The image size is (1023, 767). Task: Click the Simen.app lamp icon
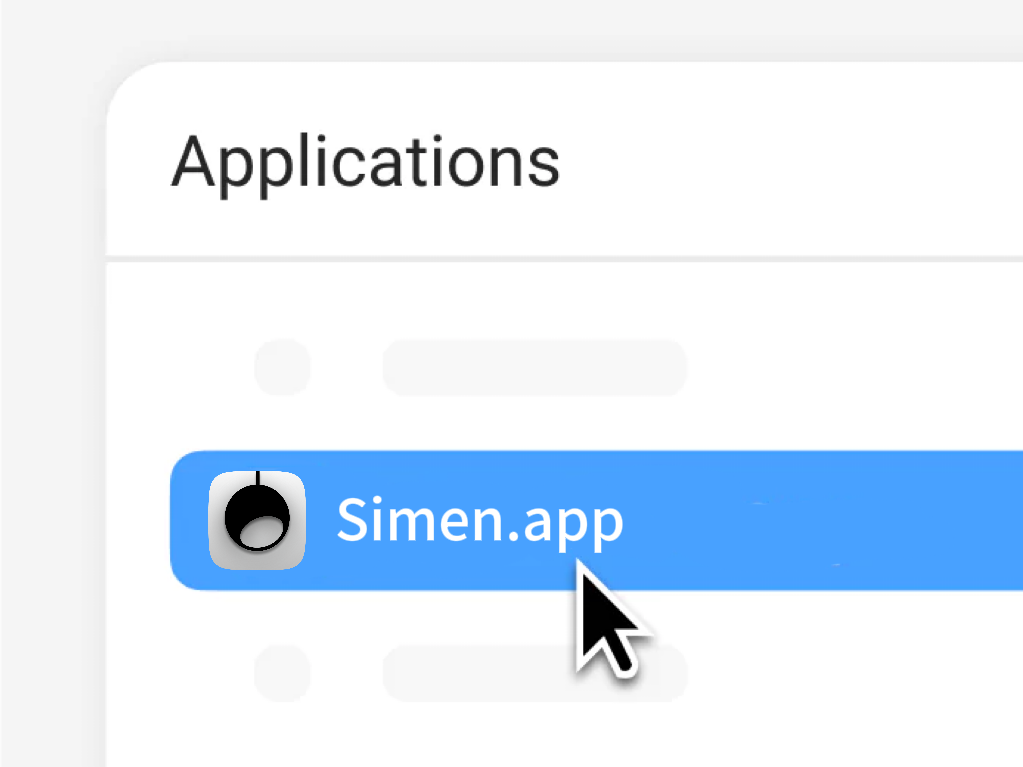(x=257, y=520)
